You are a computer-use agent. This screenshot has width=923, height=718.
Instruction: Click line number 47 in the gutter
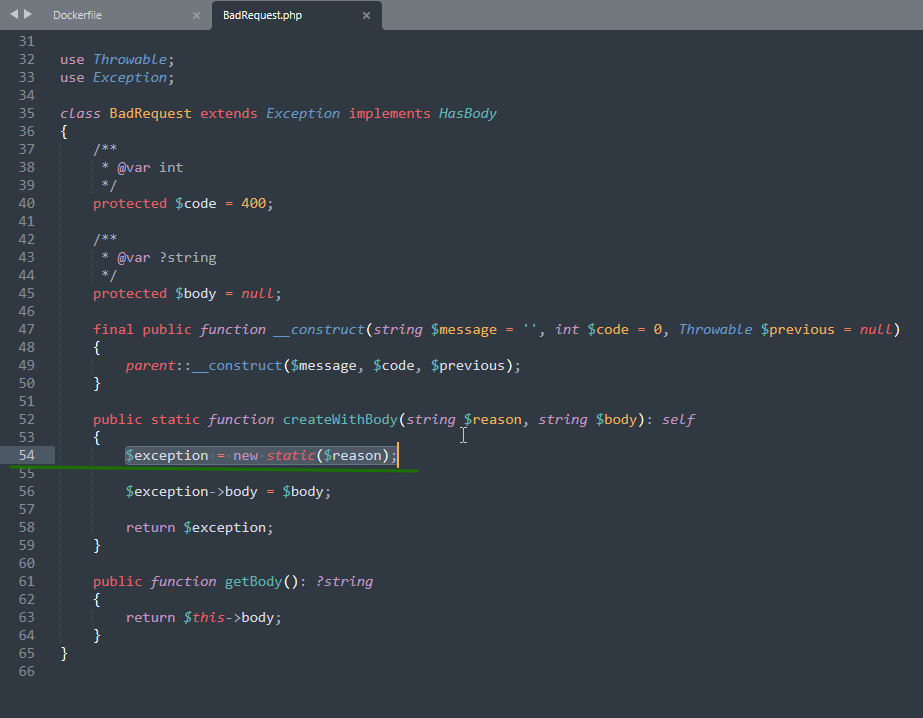click(x=26, y=329)
